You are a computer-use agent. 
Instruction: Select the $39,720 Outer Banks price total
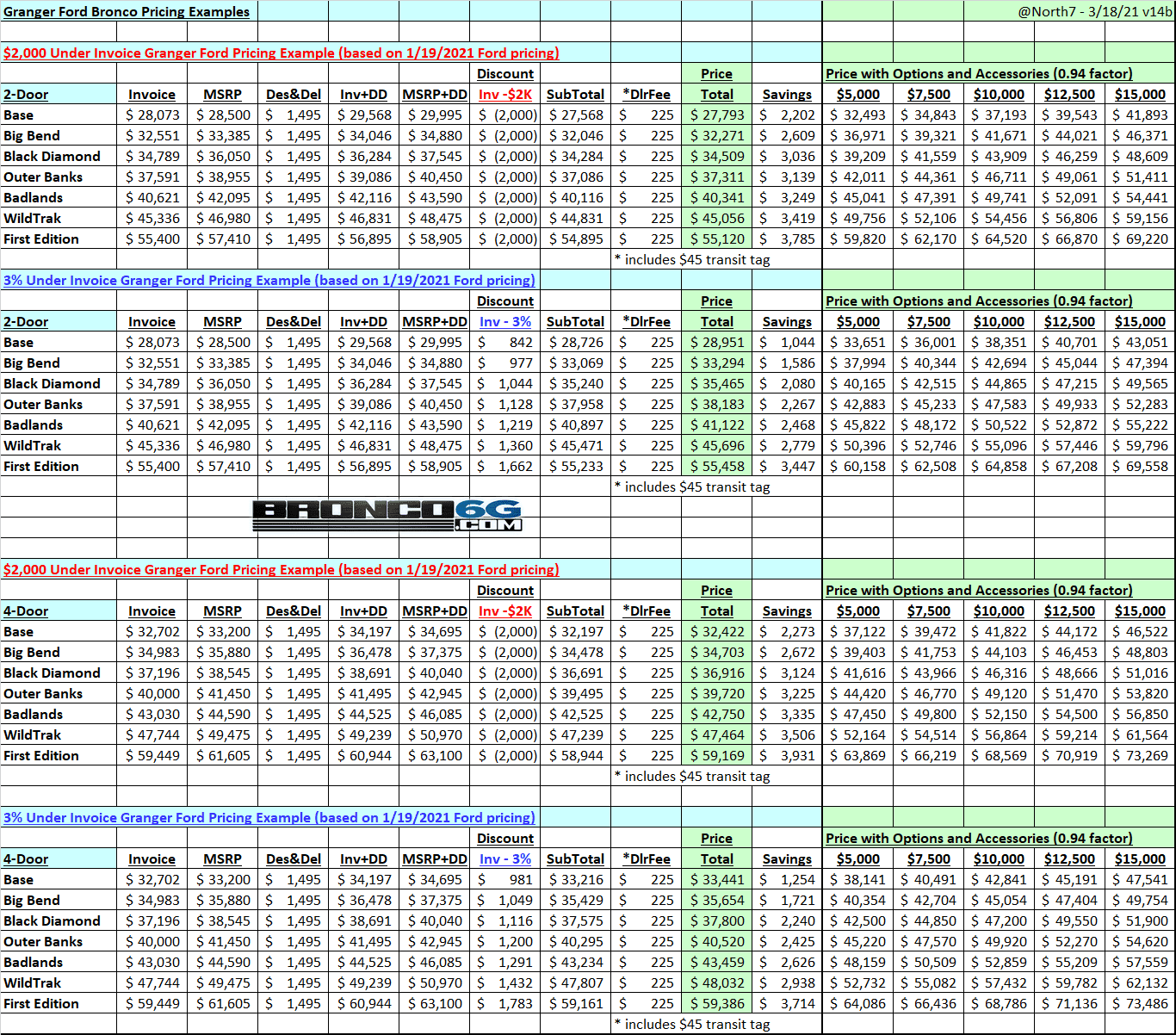click(716, 693)
